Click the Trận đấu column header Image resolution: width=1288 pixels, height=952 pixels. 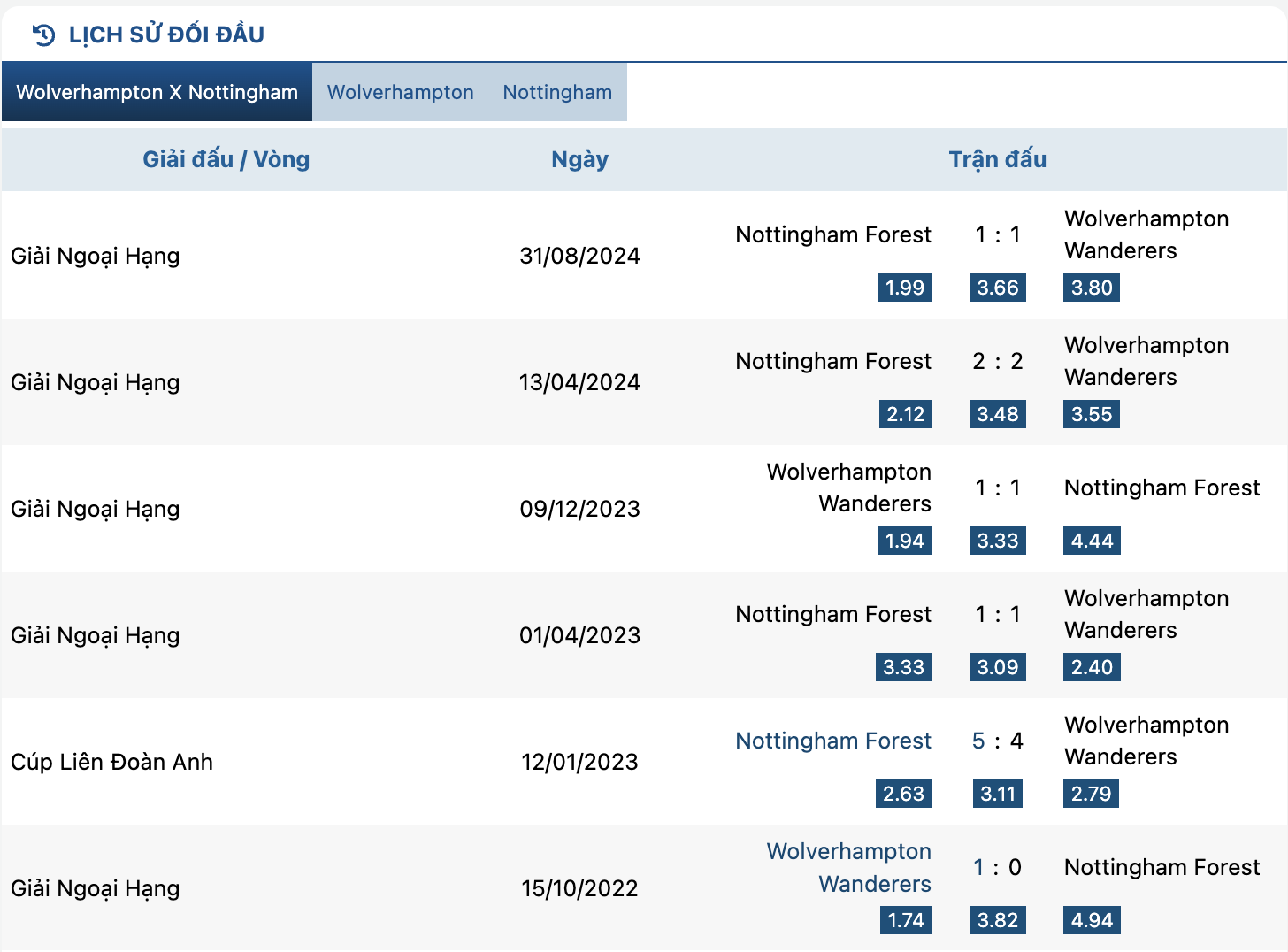point(998,159)
